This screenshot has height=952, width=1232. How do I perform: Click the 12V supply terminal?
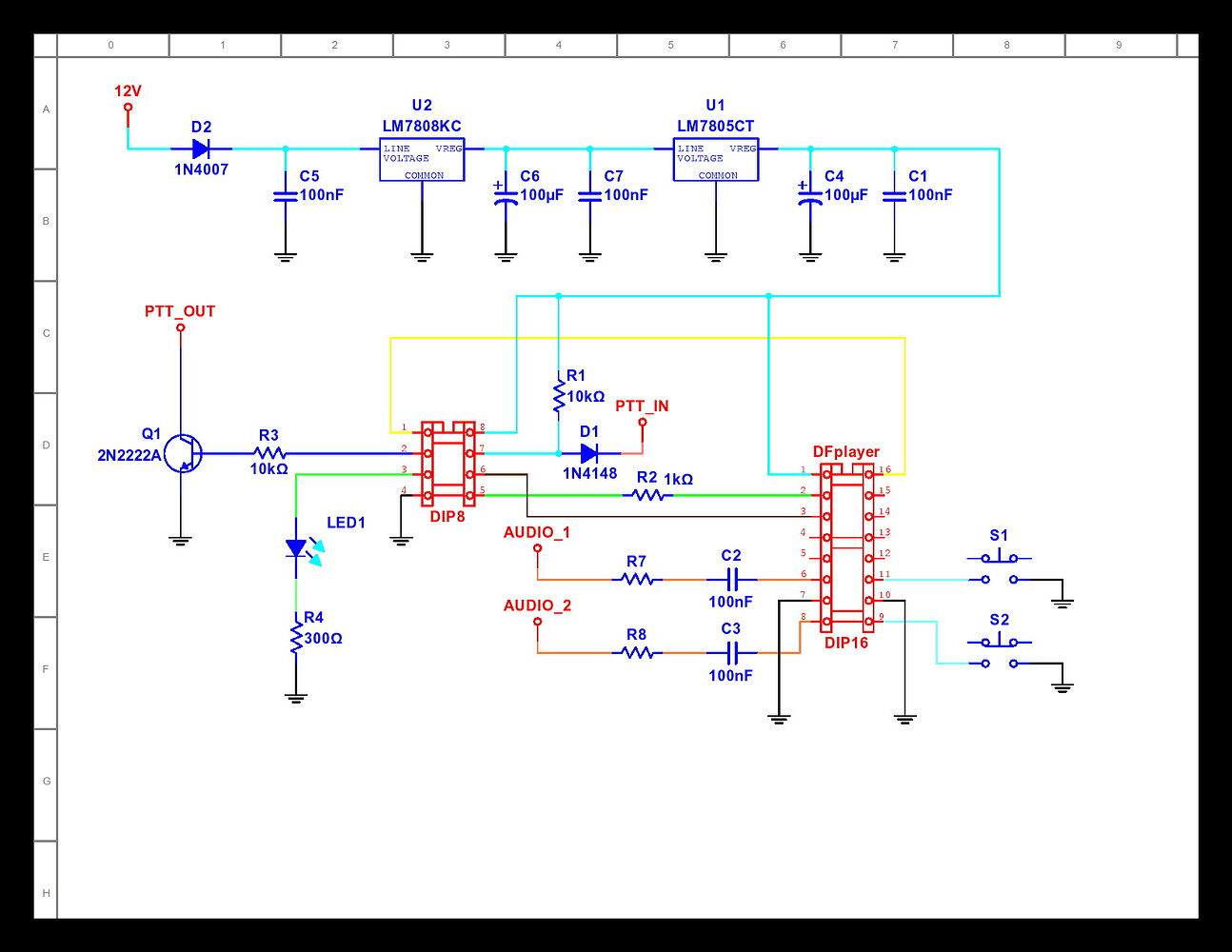point(127,108)
